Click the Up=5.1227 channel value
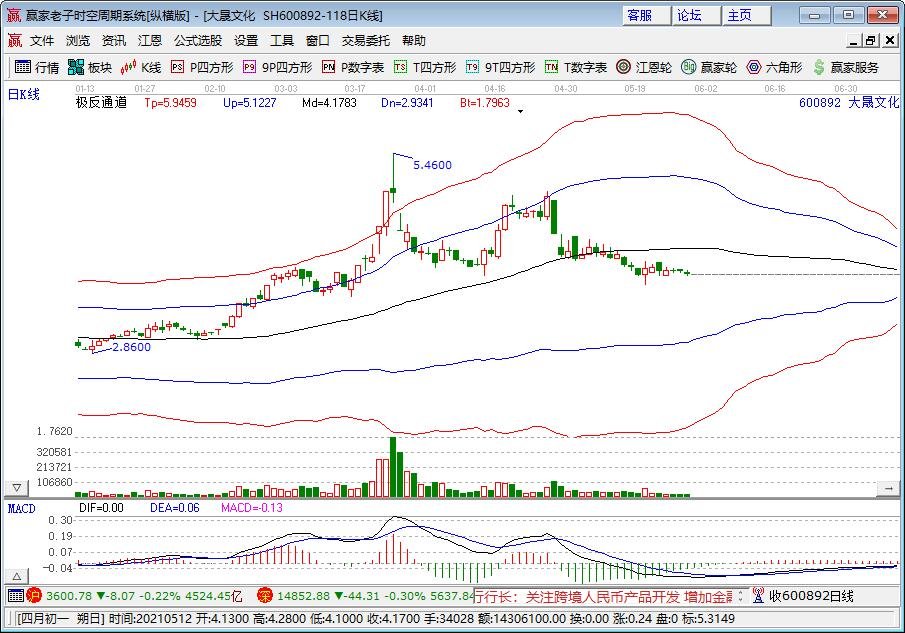Image resolution: width=905 pixels, height=633 pixels. click(x=249, y=103)
